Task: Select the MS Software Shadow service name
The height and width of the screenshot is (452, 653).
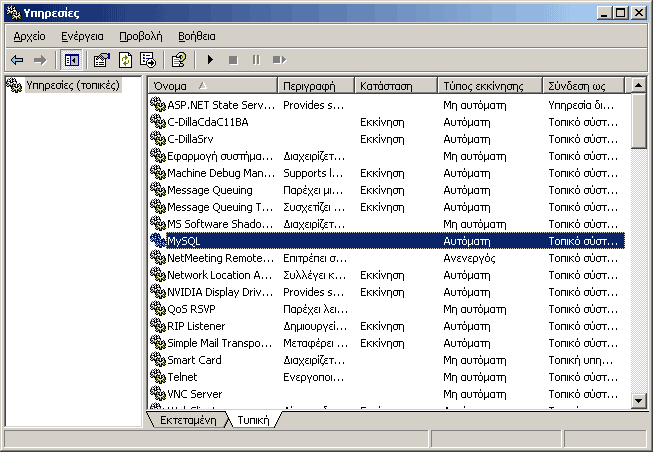Action: click(x=220, y=224)
